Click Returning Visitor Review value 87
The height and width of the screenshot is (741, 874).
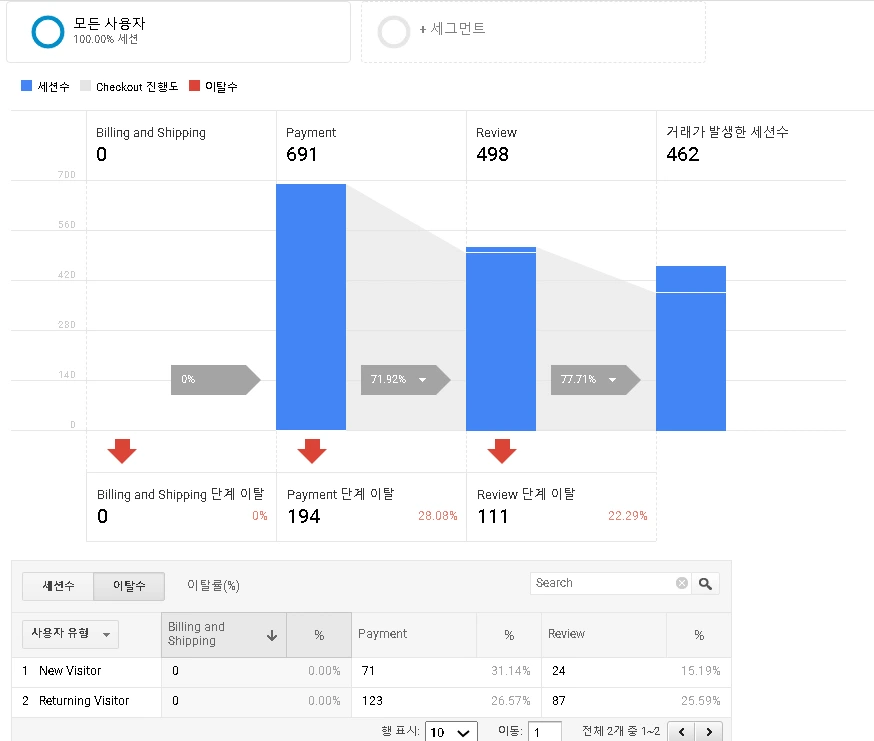pos(559,701)
